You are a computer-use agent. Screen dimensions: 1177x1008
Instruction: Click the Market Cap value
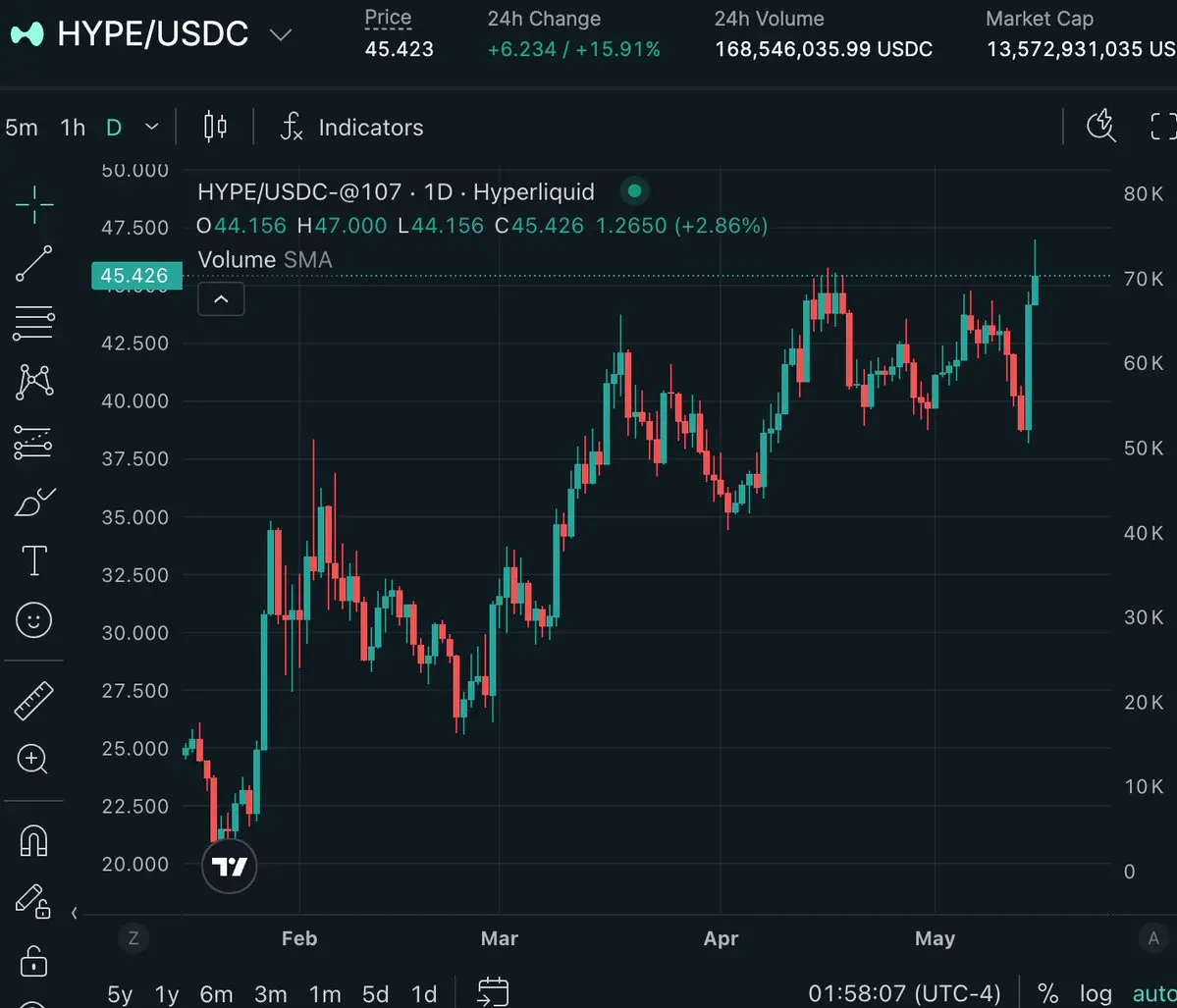[x=1082, y=49]
